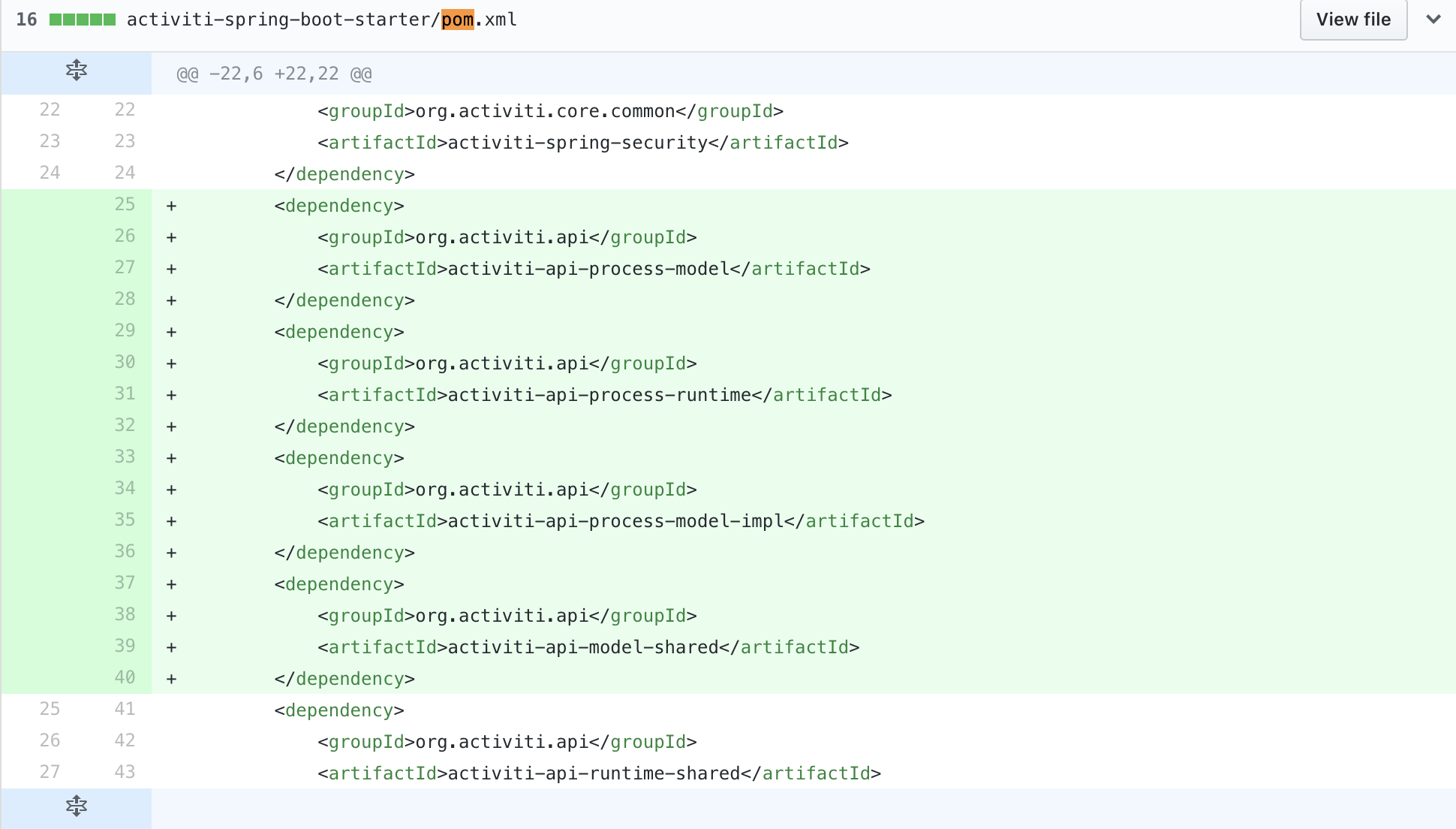Screen dimensions: 1456x829
Task: Select old line number 24
Action: click(50, 173)
